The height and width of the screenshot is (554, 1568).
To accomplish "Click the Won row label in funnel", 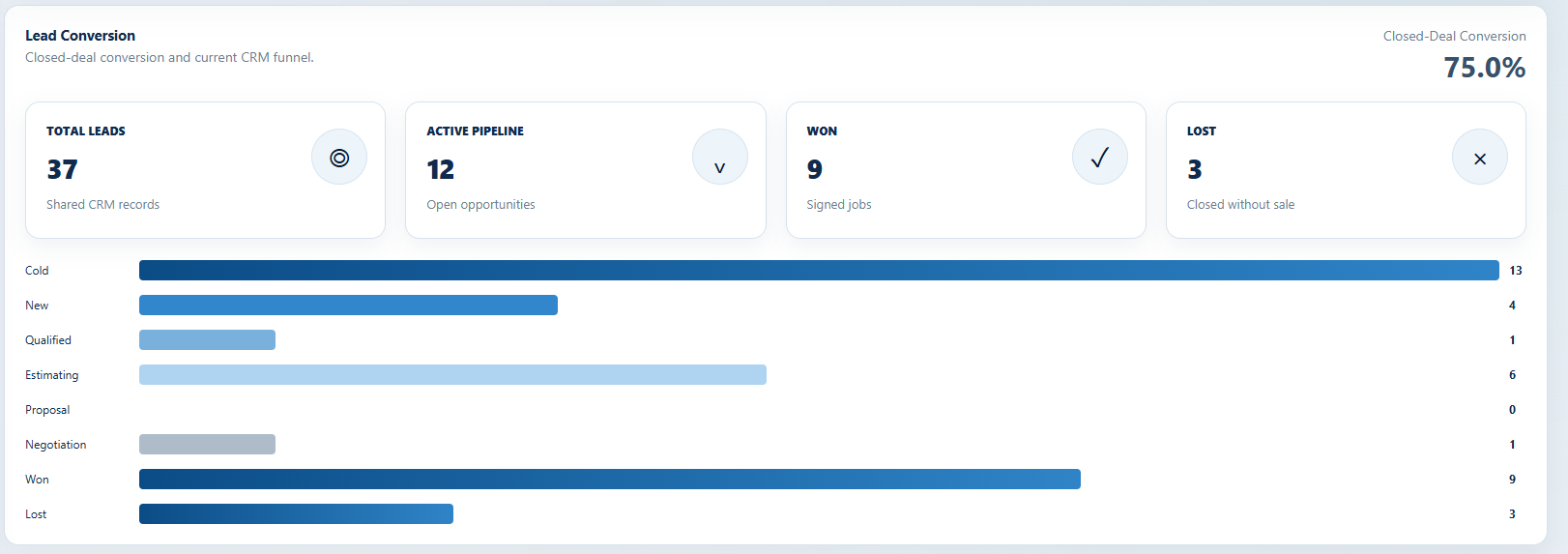I will click(x=37, y=480).
